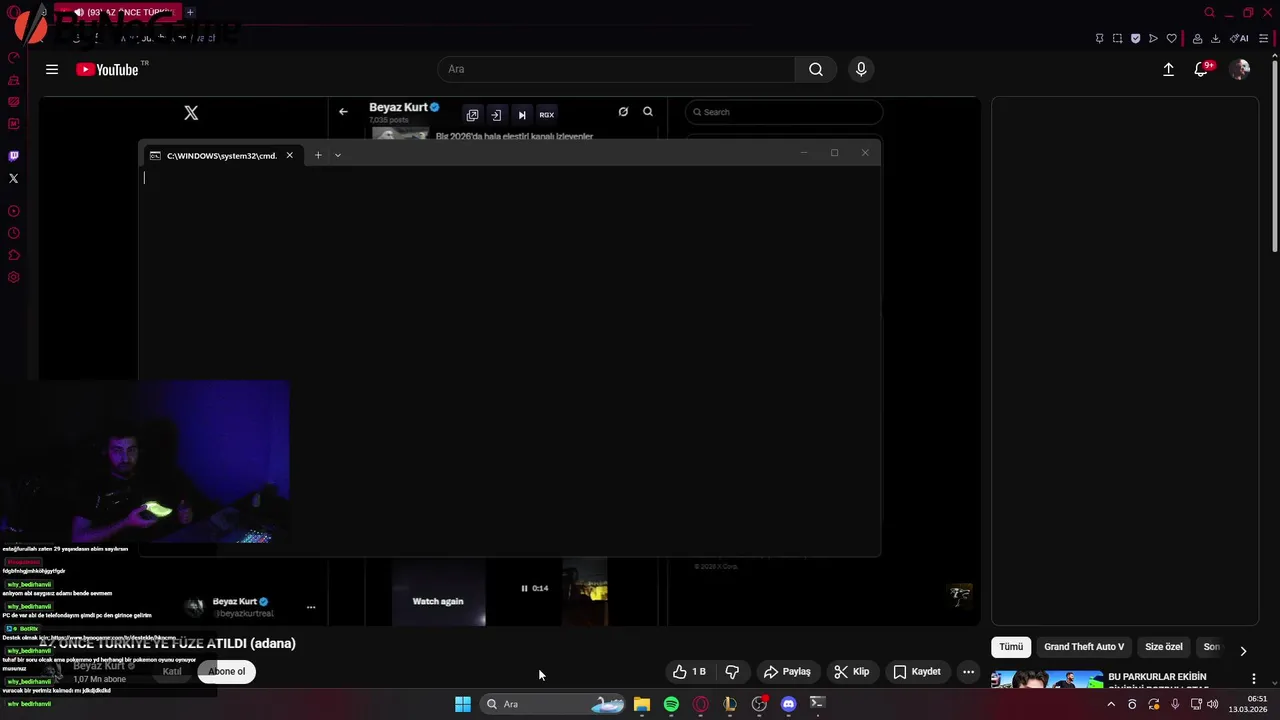1280x720 pixels.
Task: Focus the X 'Search' field
Action: click(x=784, y=112)
